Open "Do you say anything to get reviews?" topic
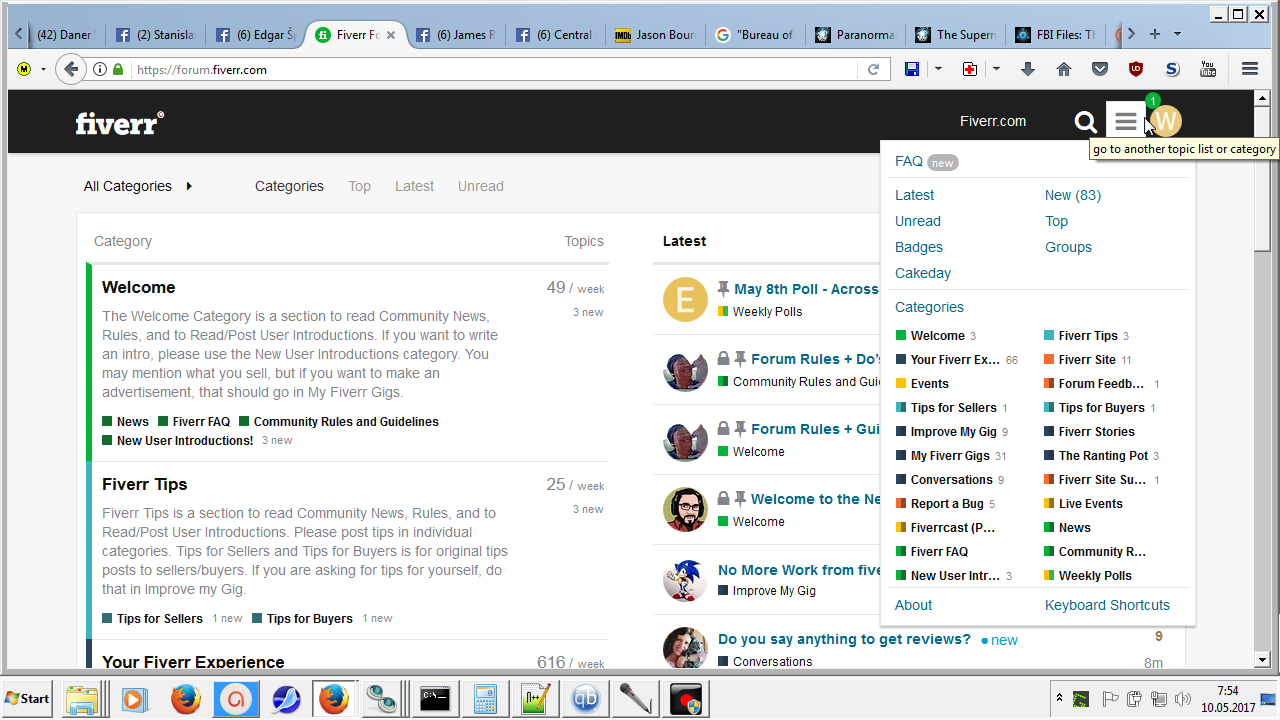This screenshot has height=720, width=1280. 844,639
